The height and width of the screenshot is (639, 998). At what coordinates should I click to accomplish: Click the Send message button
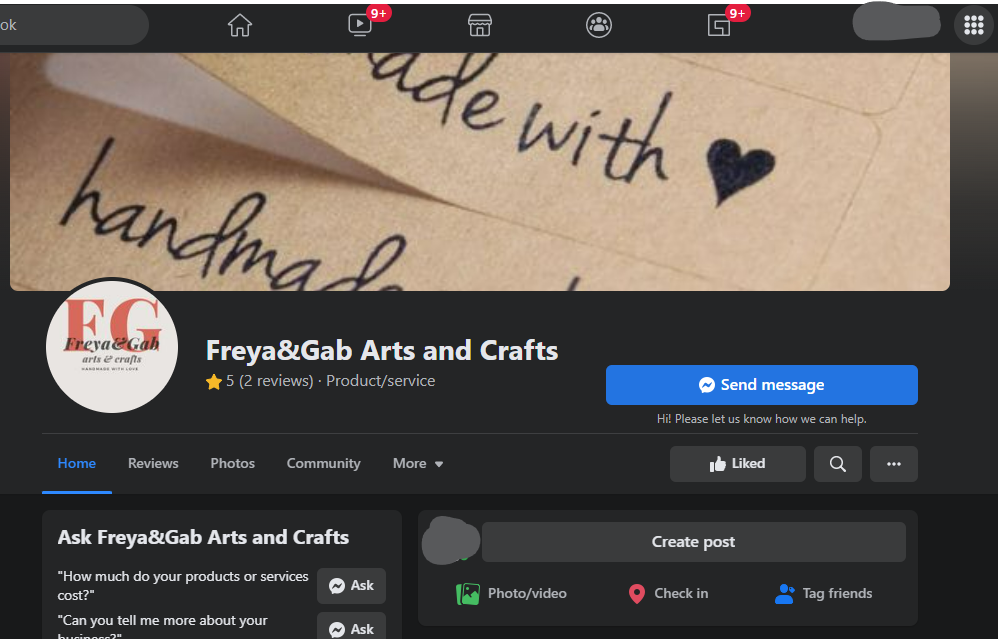click(x=761, y=385)
